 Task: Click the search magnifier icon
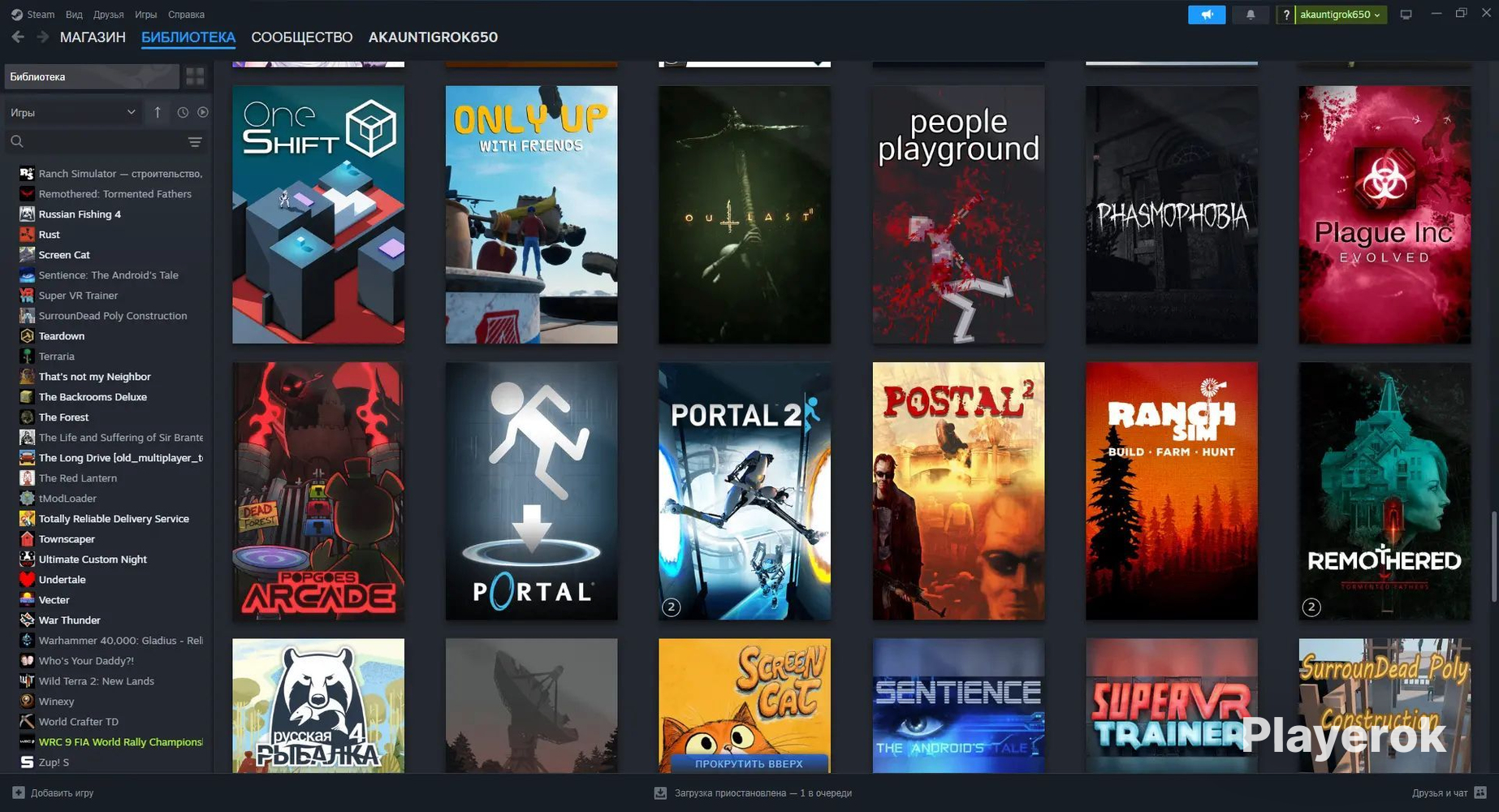click(x=17, y=142)
